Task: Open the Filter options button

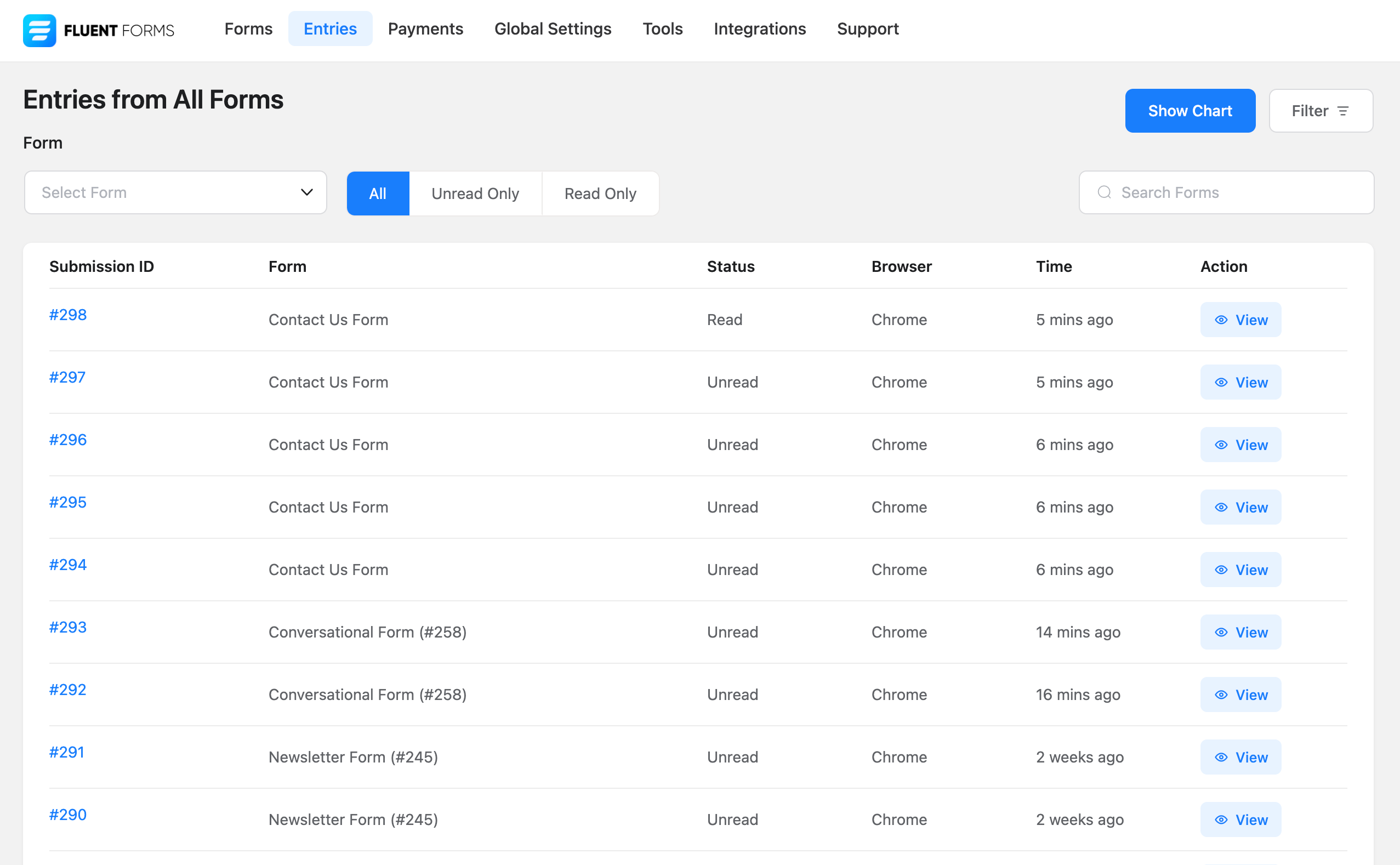Action: tap(1320, 111)
